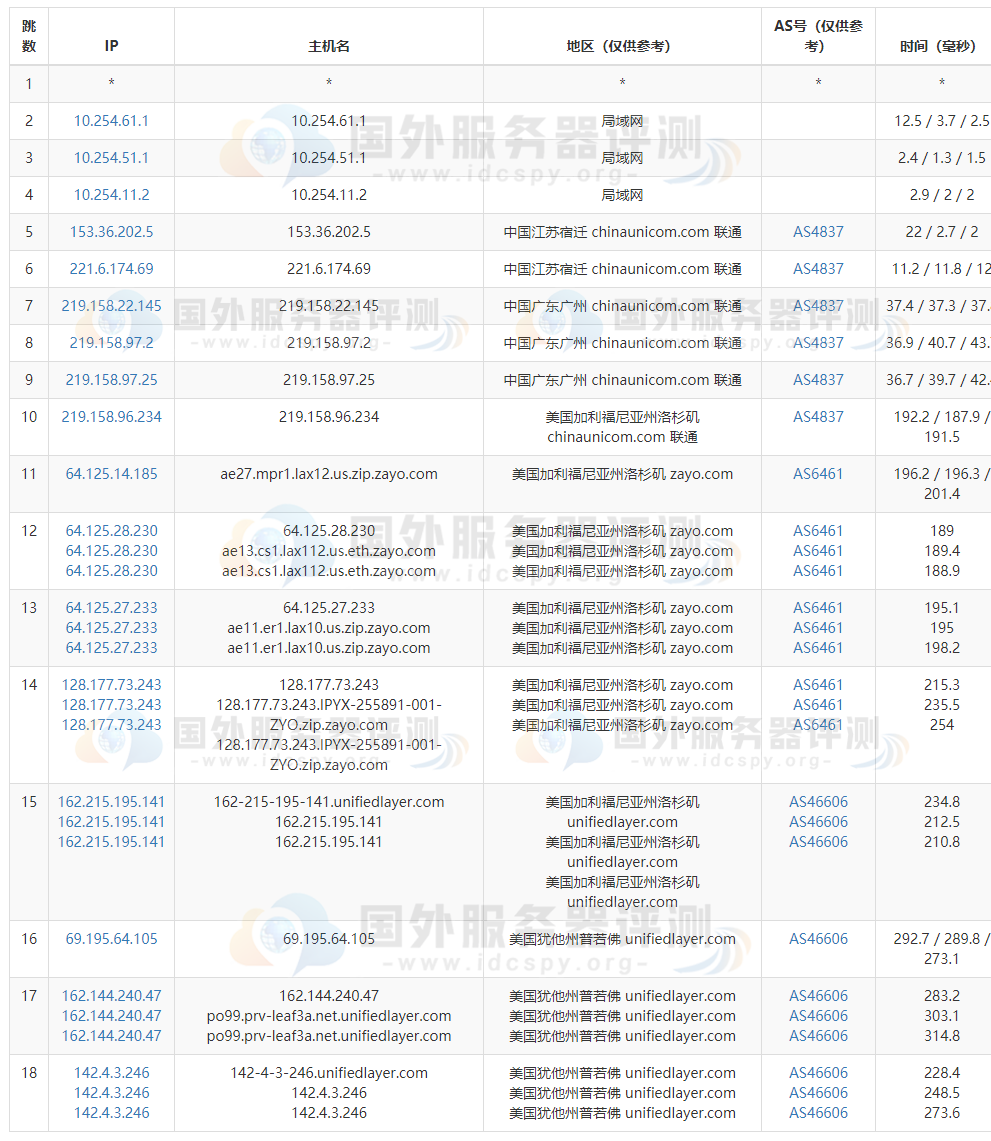Follow the 153.36.202.5 IP link
This screenshot has width=991, height=1141.
[x=111, y=232]
